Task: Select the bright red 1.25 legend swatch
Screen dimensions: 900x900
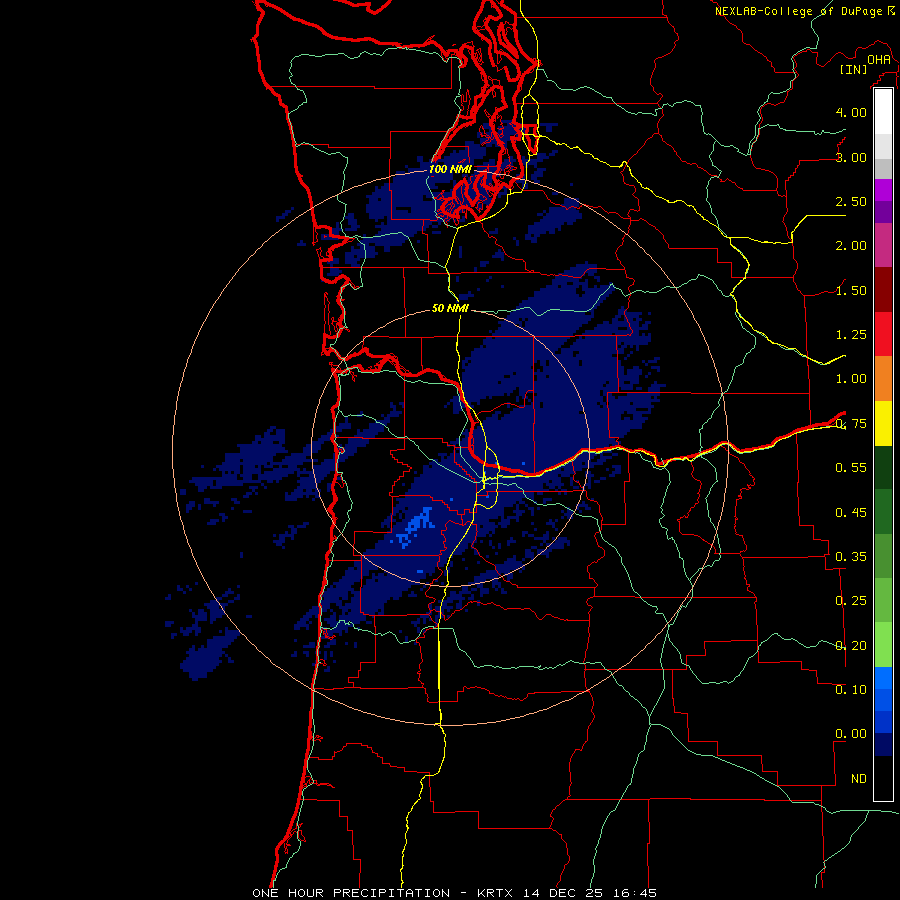Action: [x=883, y=334]
